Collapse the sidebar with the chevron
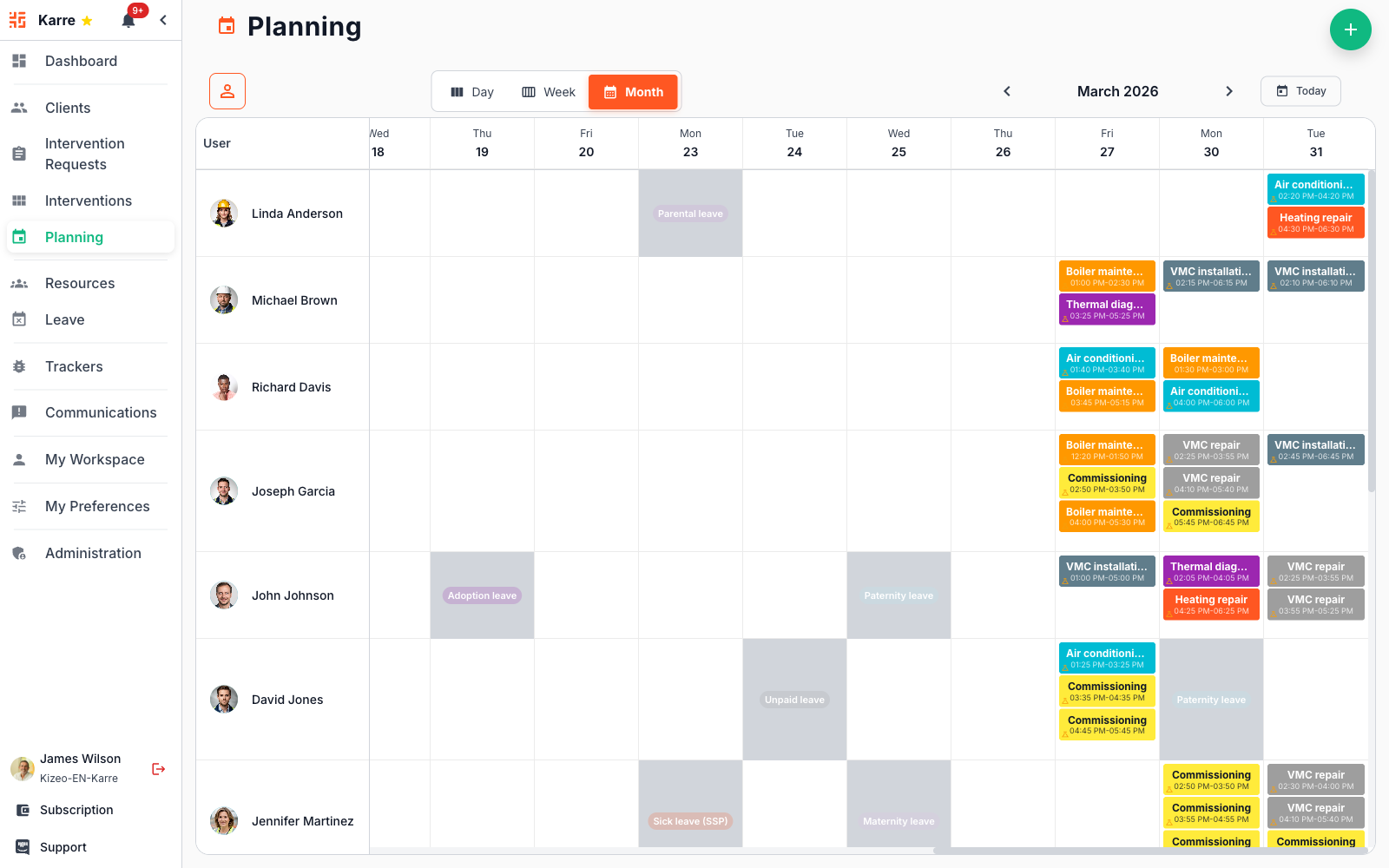This screenshot has height=868, width=1389. (163, 20)
